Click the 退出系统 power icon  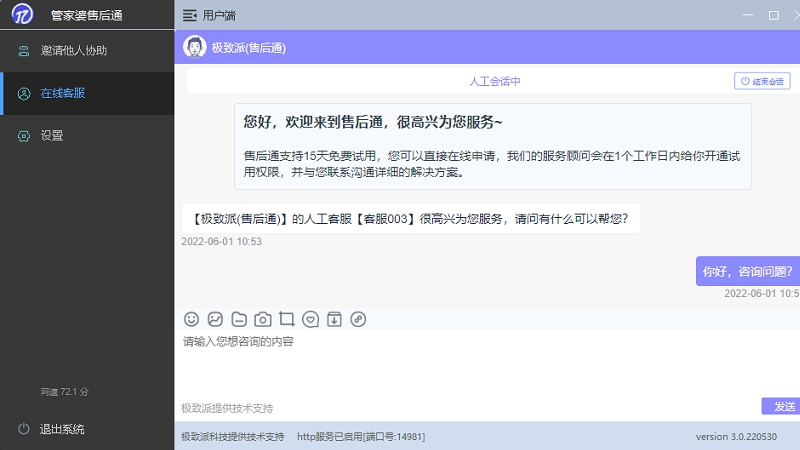coord(23,429)
